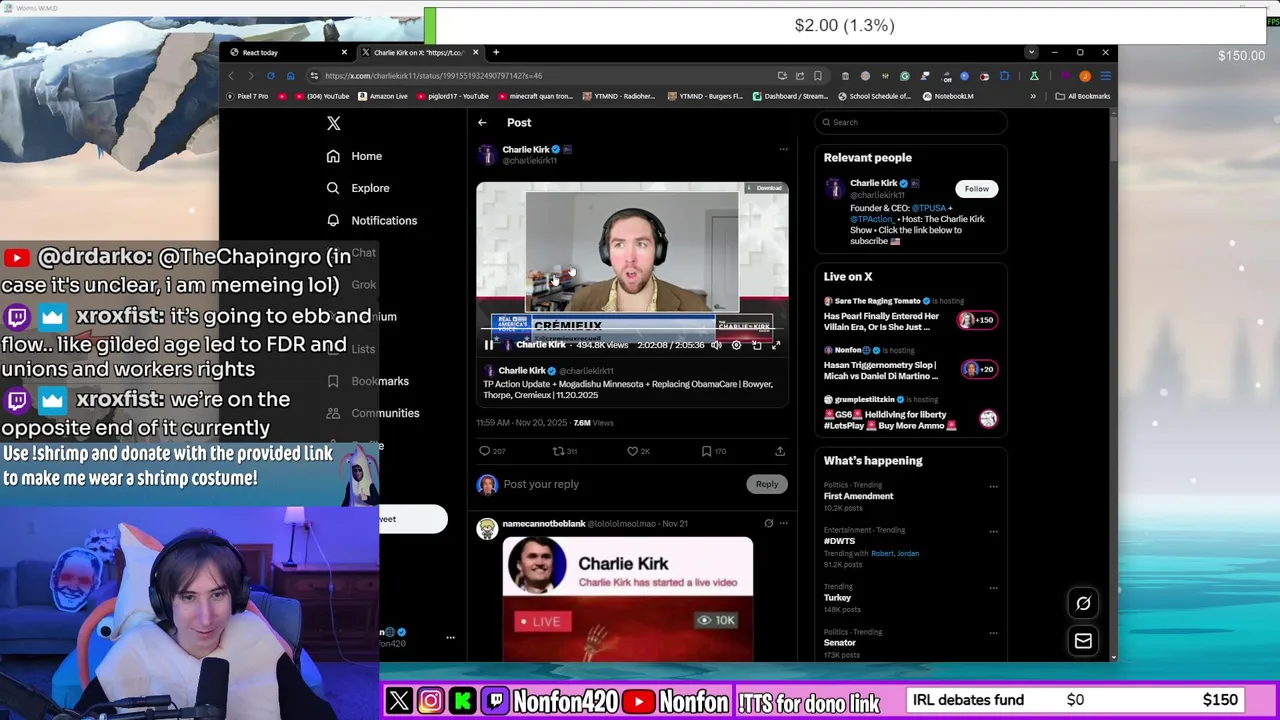Bookmark this page via the address bar icon

[x=817, y=76]
